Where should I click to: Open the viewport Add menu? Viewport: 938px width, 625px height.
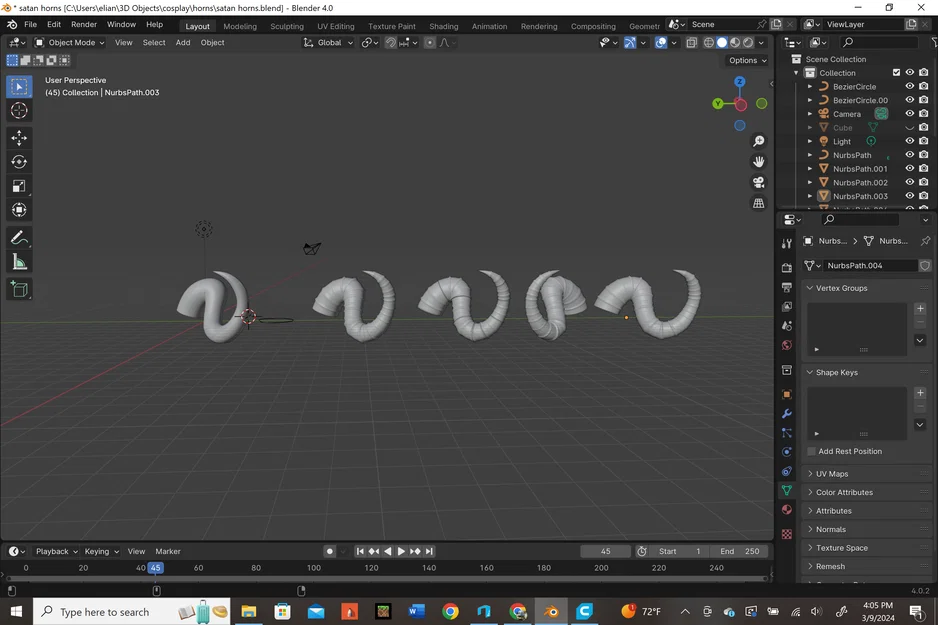pos(183,42)
